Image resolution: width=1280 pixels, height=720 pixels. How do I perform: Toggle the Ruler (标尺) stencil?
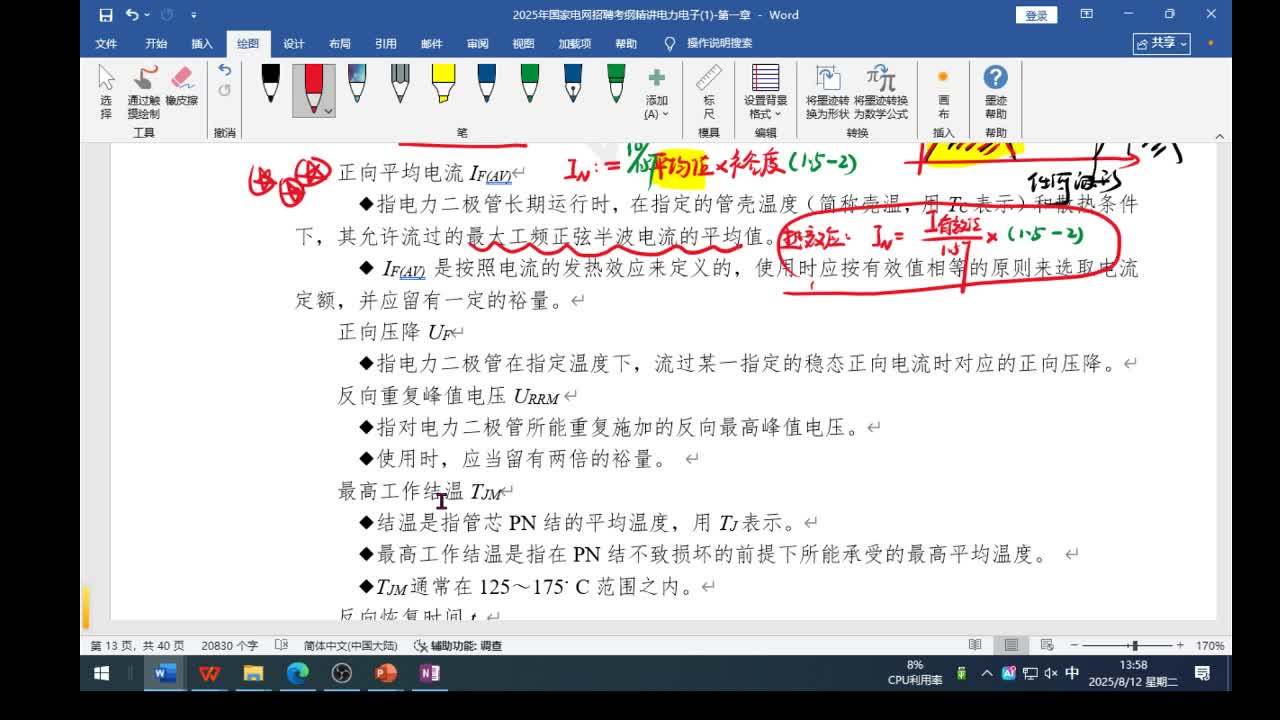[x=709, y=92]
